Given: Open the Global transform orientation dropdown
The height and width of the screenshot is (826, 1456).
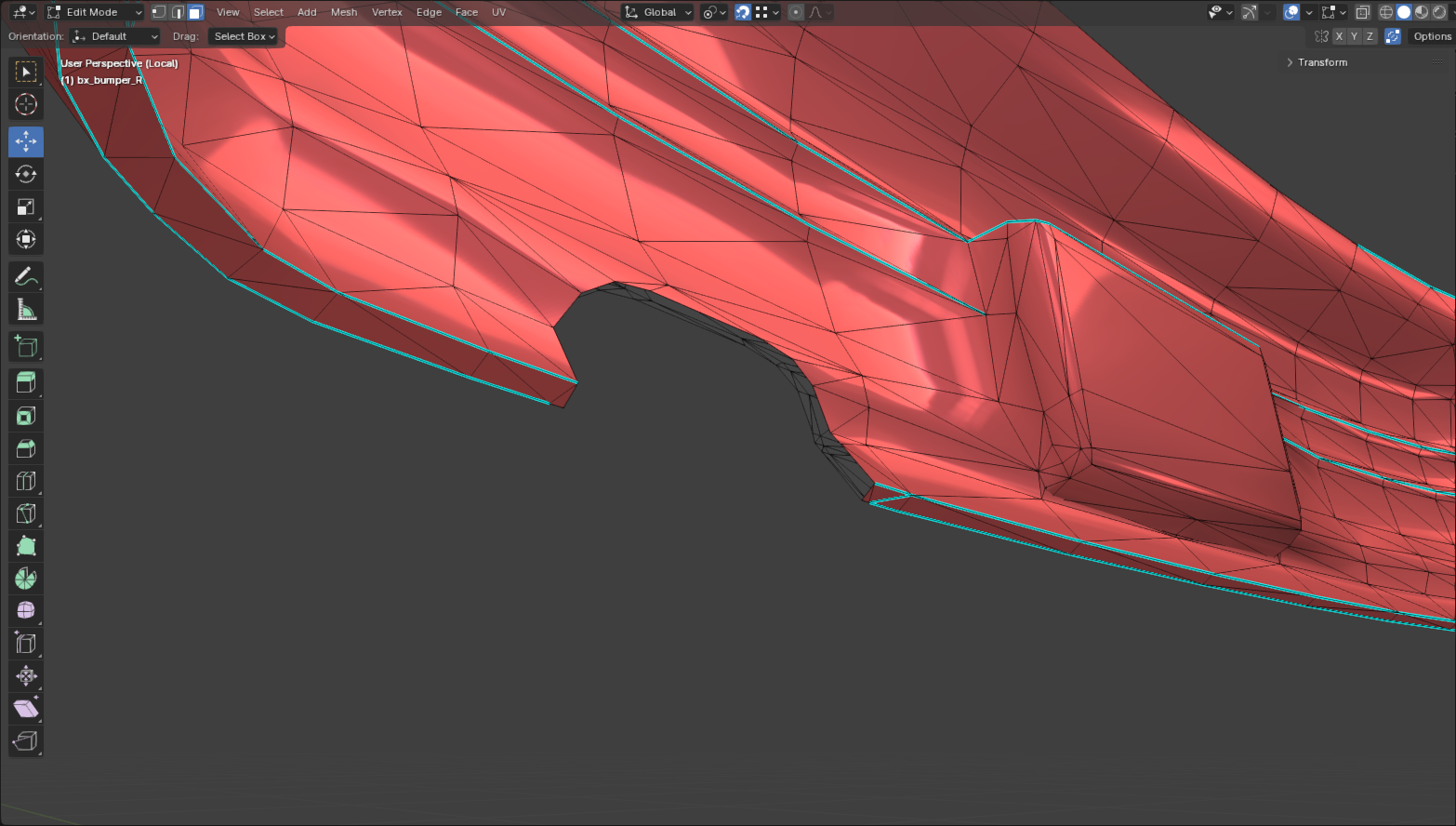Looking at the screenshot, I should tap(658, 12).
